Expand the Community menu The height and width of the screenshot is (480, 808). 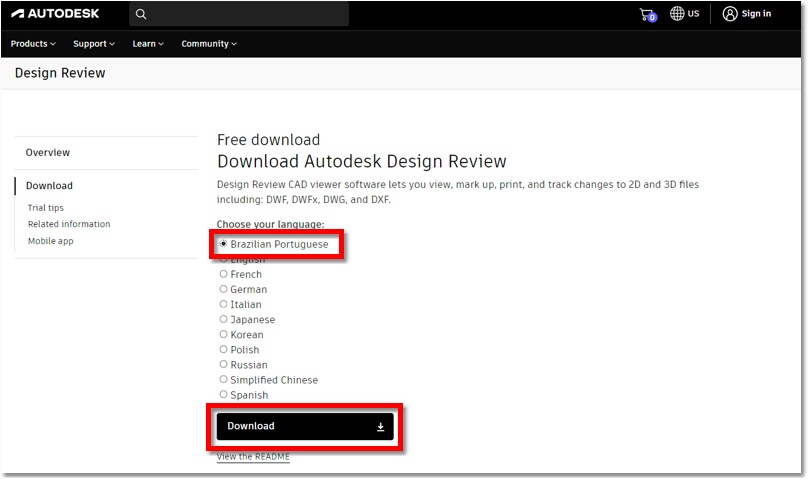point(209,44)
